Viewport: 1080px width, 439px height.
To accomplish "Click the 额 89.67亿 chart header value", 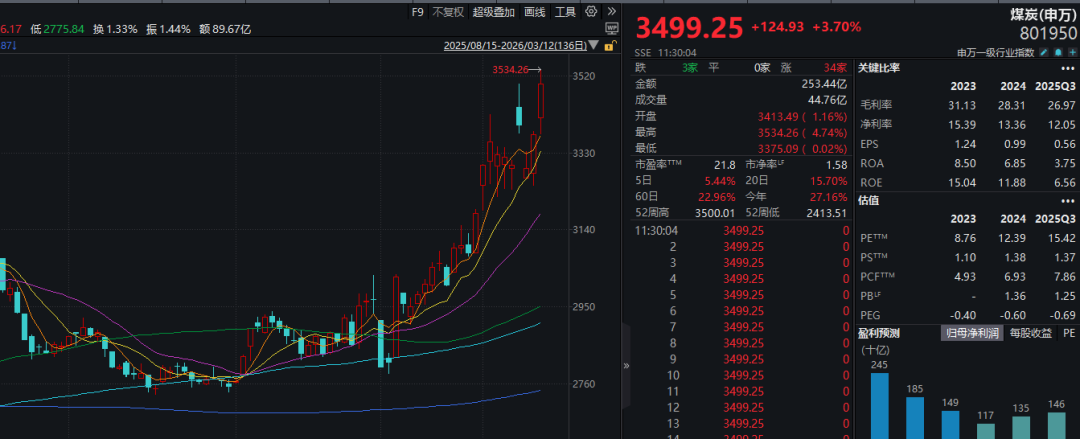I will (x=225, y=29).
